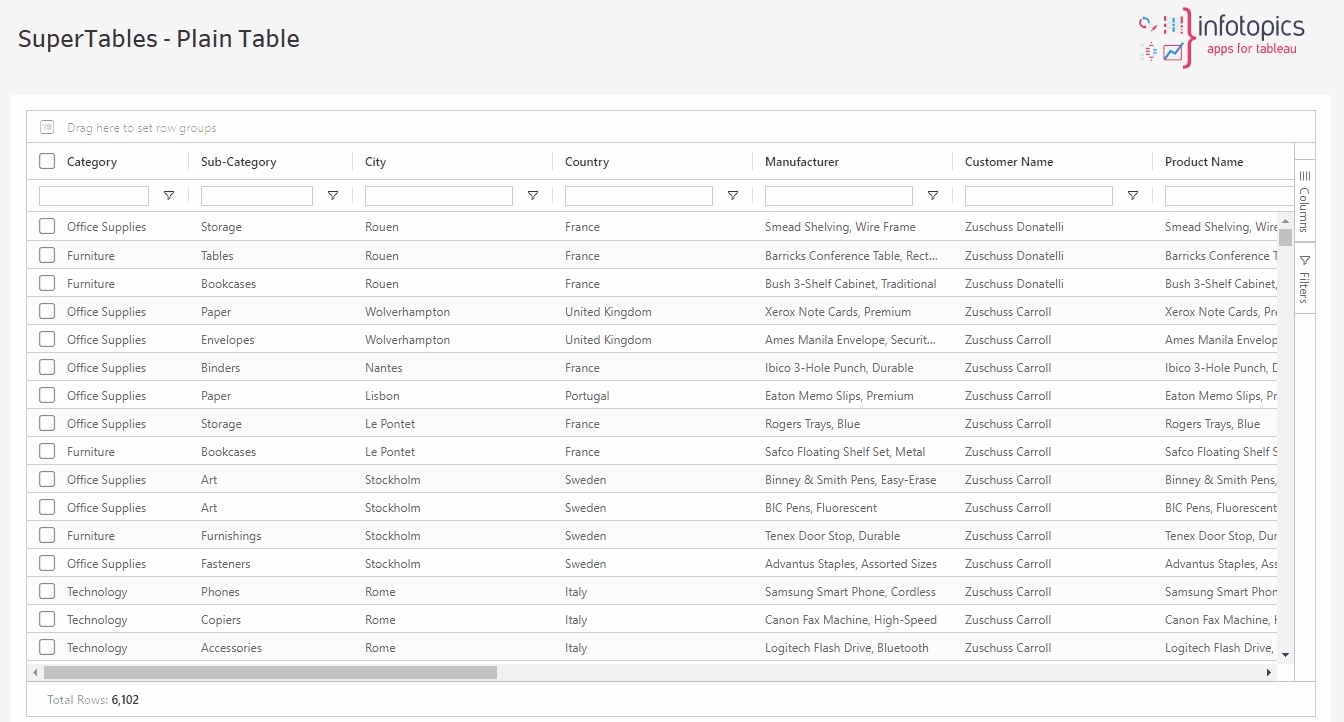Open the Filters side panel tab

coord(1304,279)
